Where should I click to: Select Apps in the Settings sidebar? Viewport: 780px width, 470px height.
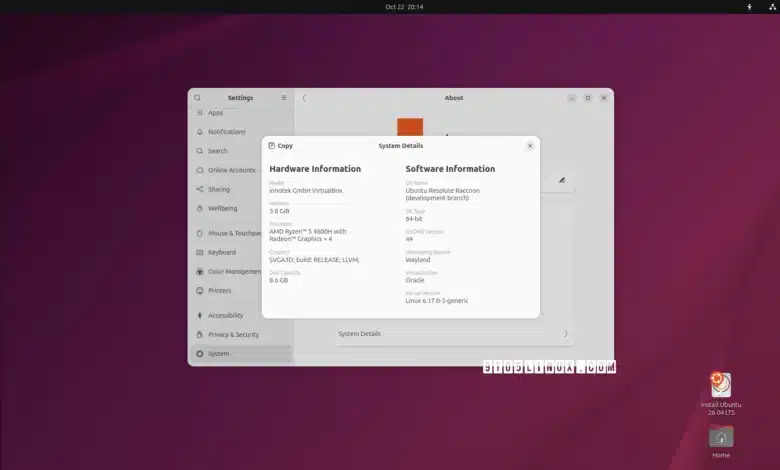242,113
